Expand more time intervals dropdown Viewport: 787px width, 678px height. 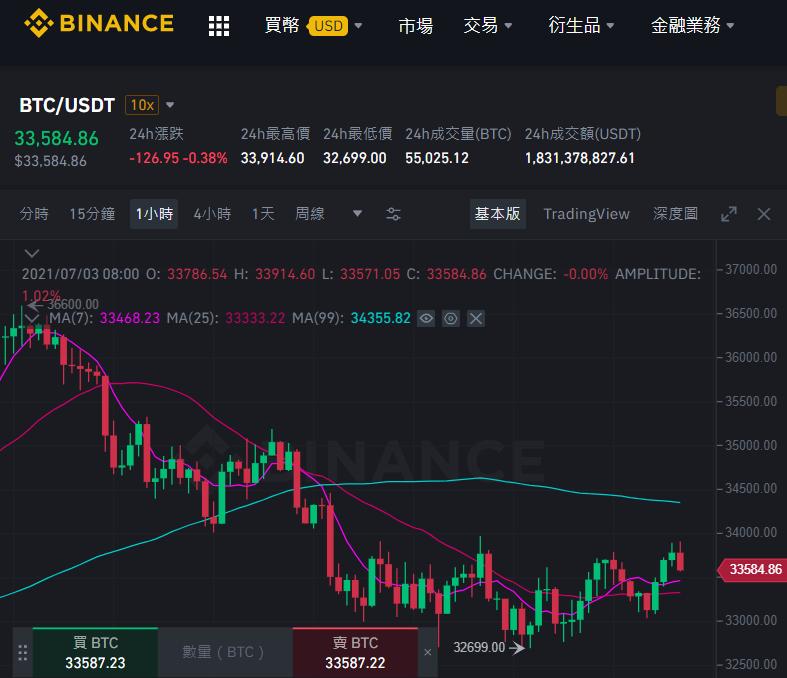coord(357,214)
